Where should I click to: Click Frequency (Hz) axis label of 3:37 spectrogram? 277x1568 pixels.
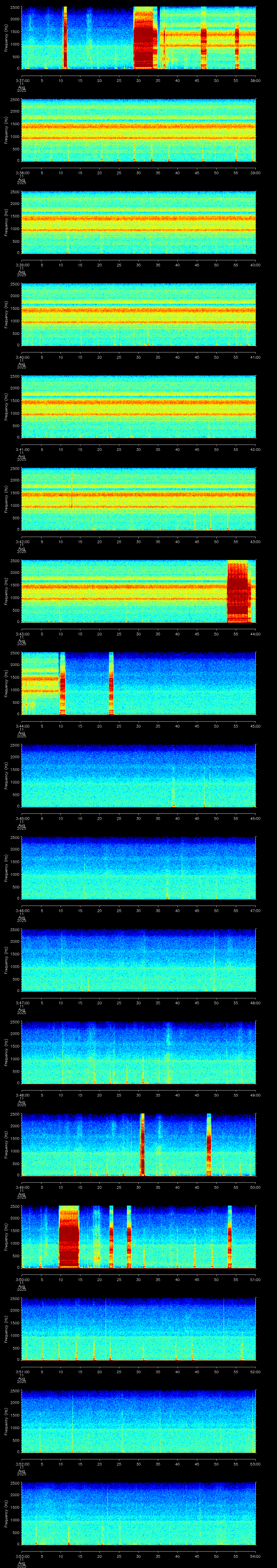[7, 38]
